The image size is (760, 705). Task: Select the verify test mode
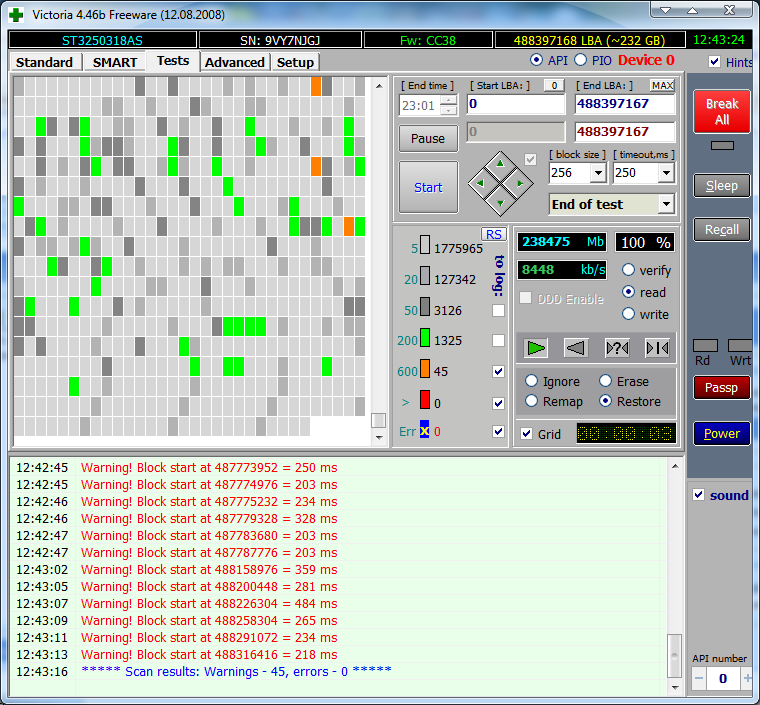pos(629,270)
